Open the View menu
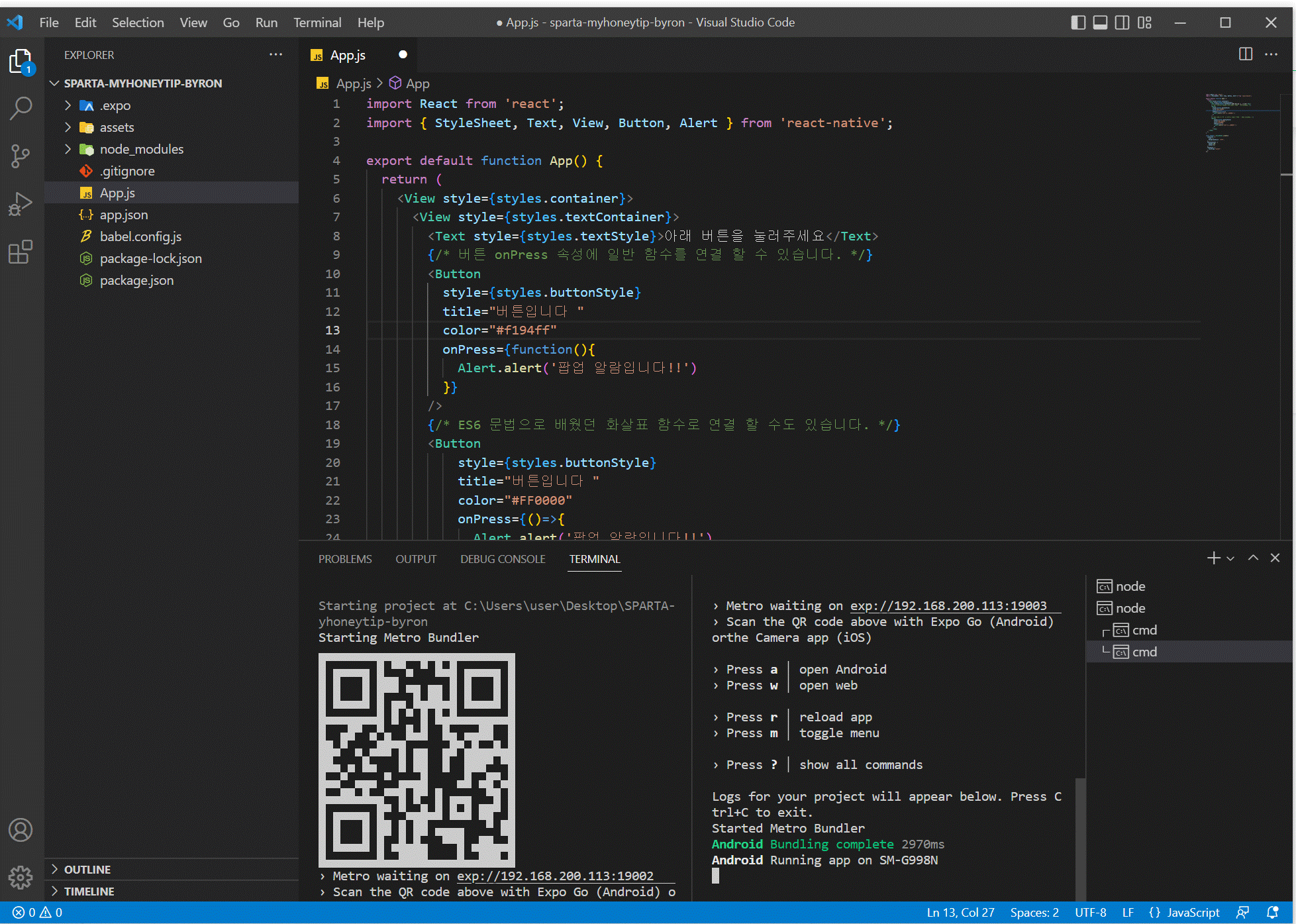Screen dimensions: 1296x924 [x=193, y=23]
